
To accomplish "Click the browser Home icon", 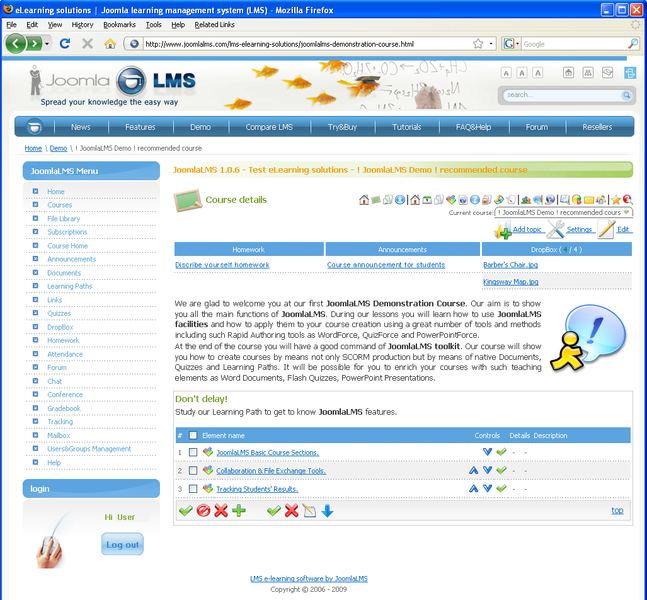I will (110, 44).
